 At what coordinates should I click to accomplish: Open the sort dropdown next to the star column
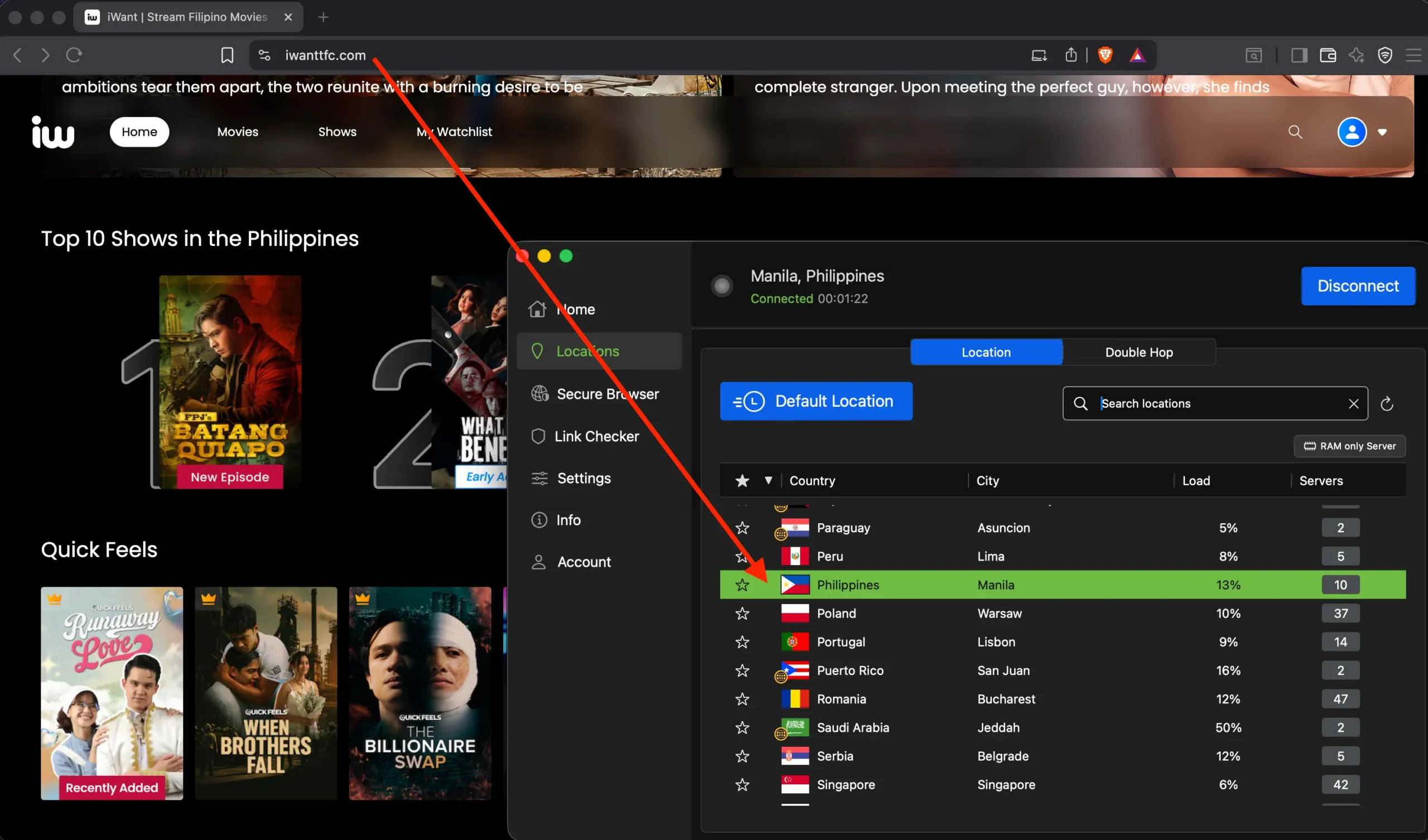769,480
